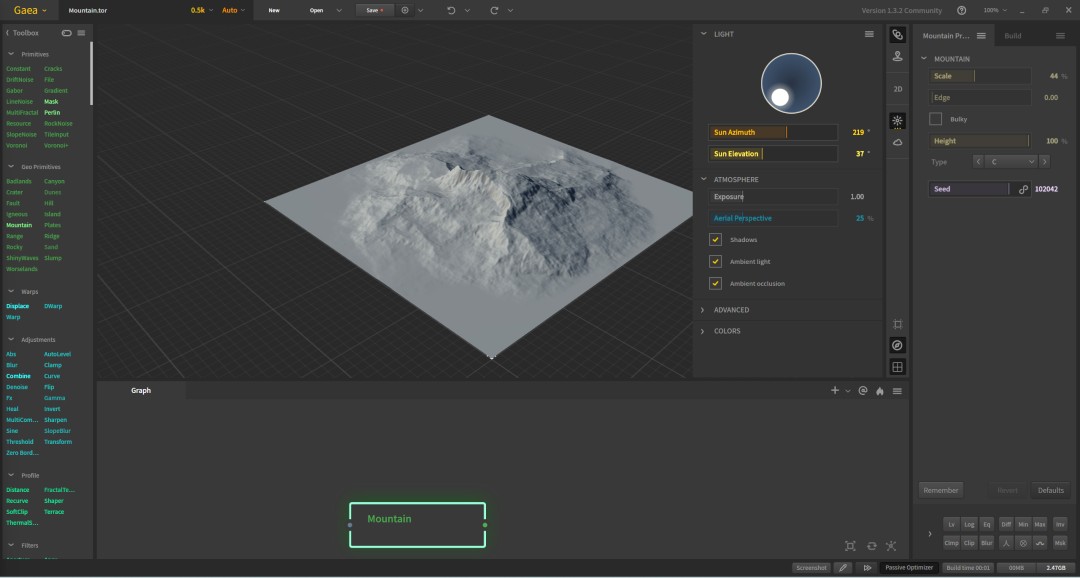This screenshot has height=578, width=1080.
Task: Click the Remember button
Action: tap(941, 491)
